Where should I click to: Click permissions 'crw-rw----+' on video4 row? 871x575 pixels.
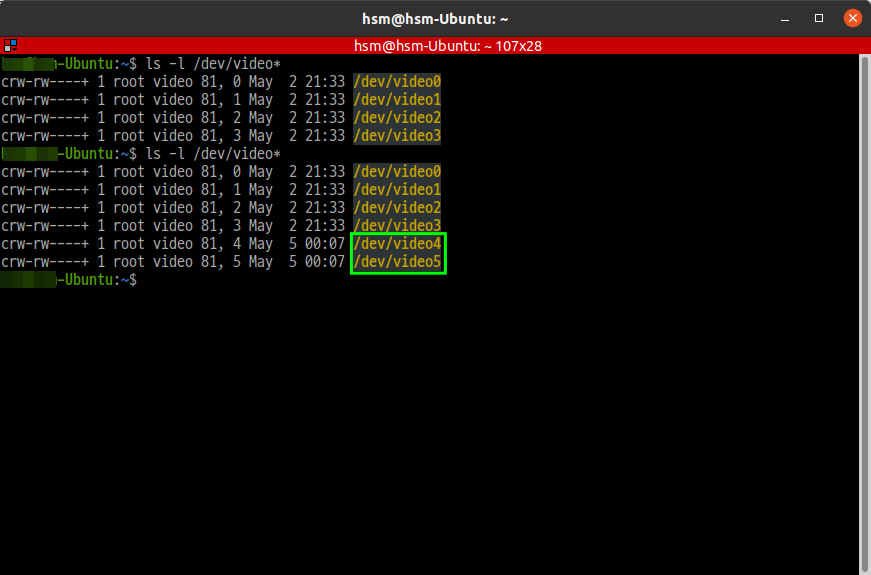coord(45,243)
